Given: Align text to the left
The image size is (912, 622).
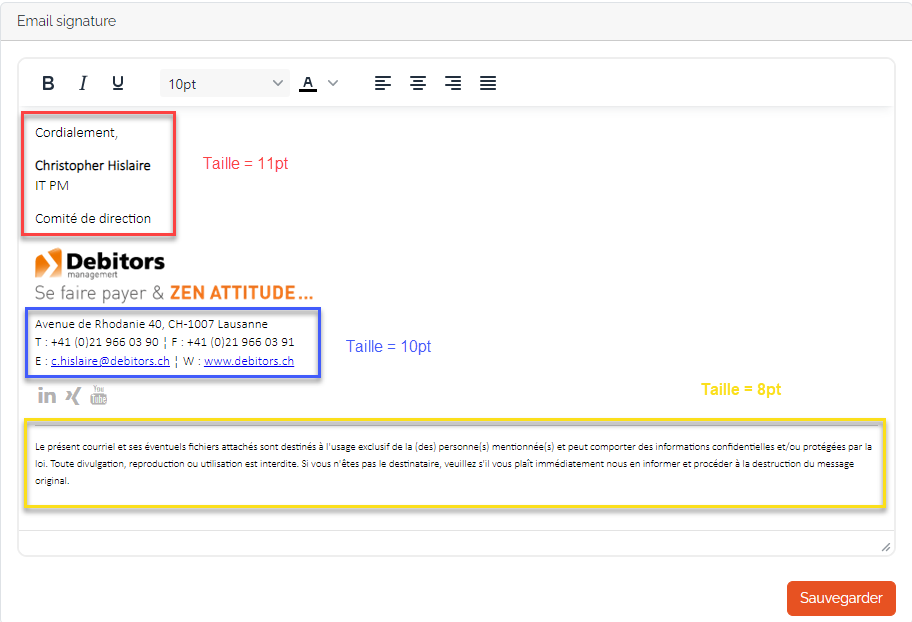Looking at the screenshot, I should point(383,83).
